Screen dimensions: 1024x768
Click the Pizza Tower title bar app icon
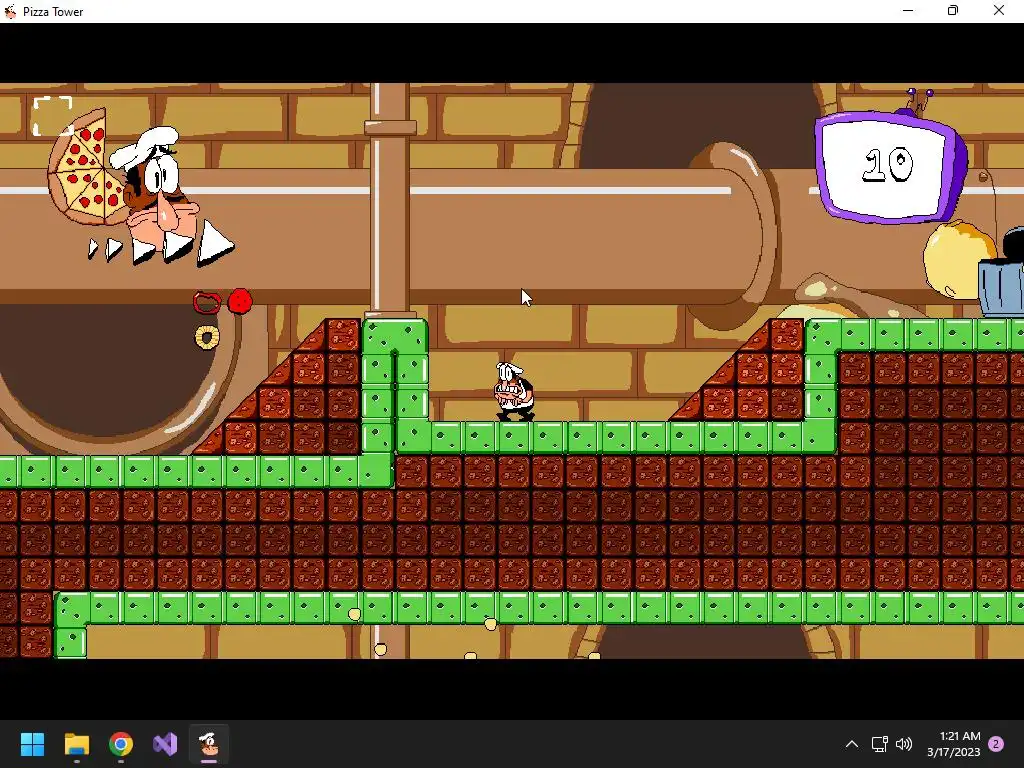10,11
